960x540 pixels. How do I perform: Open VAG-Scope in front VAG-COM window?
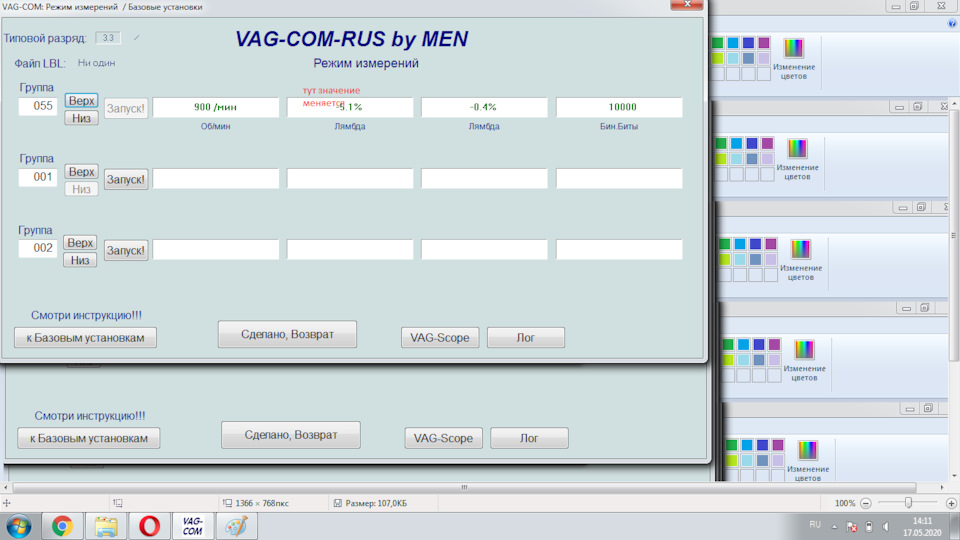[440, 337]
